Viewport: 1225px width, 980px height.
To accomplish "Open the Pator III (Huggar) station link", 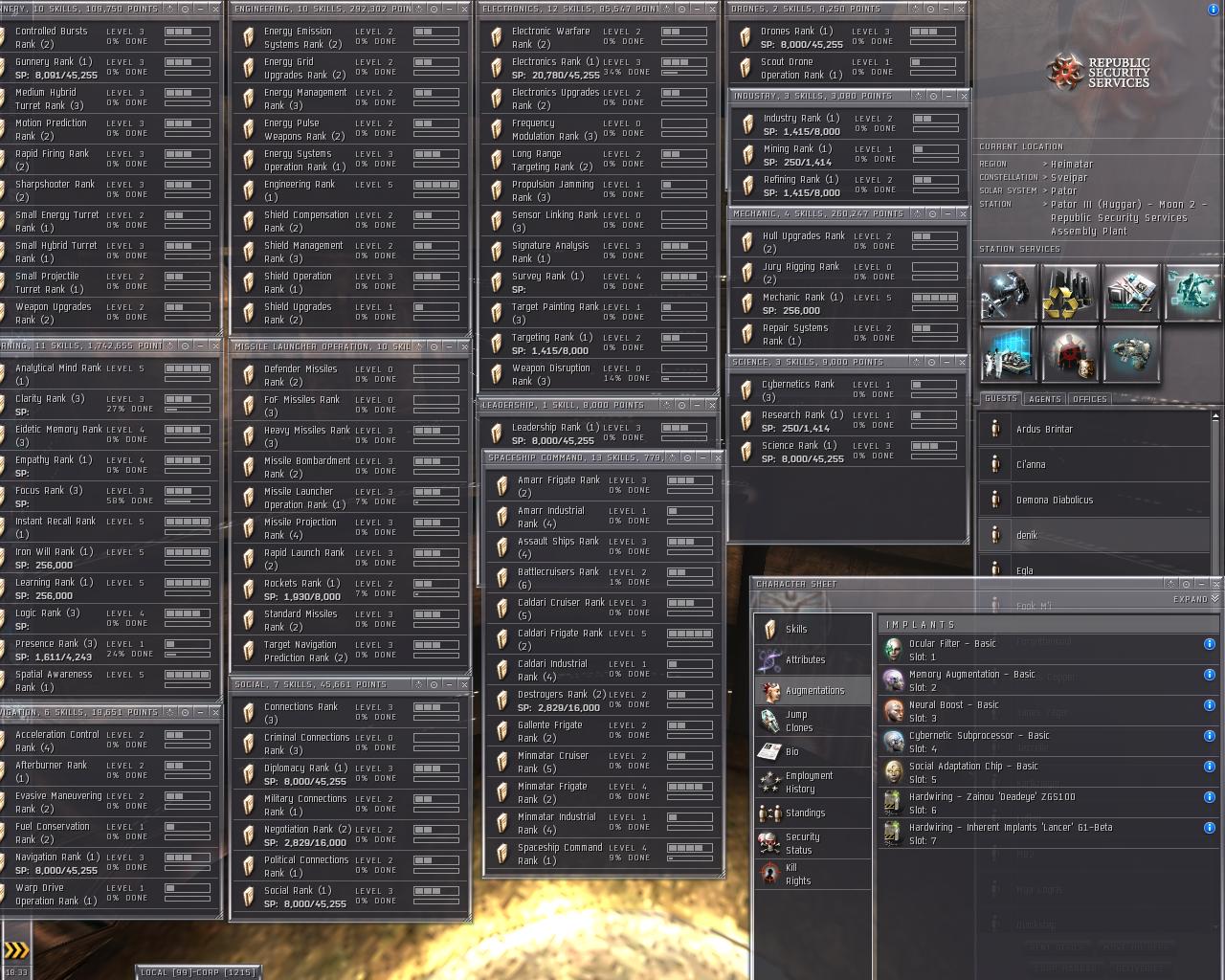I will coord(1129,217).
